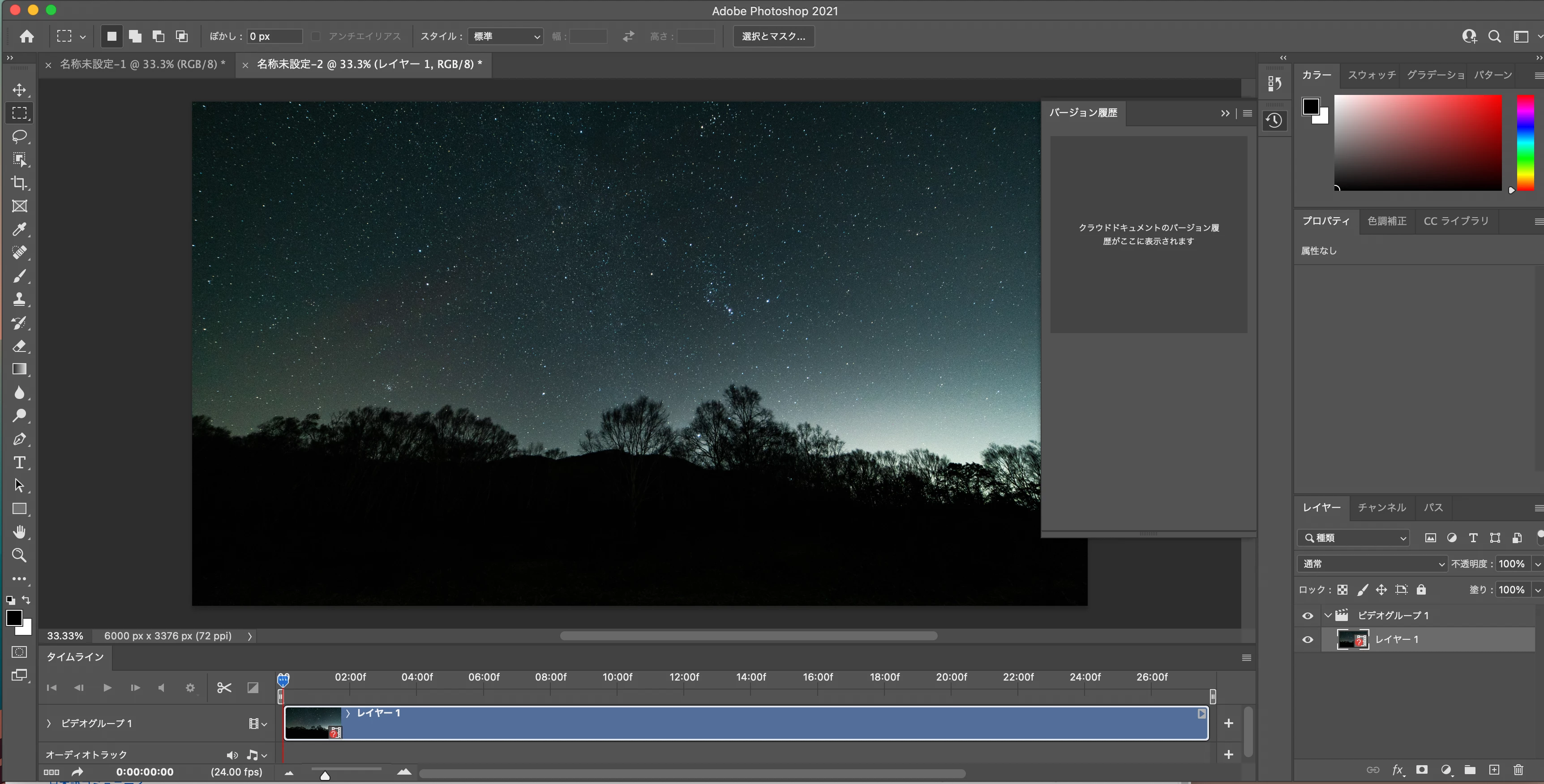Open the blend mode dropdown showing 通常
This screenshot has width=1544, height=784.
point(1372,563)
